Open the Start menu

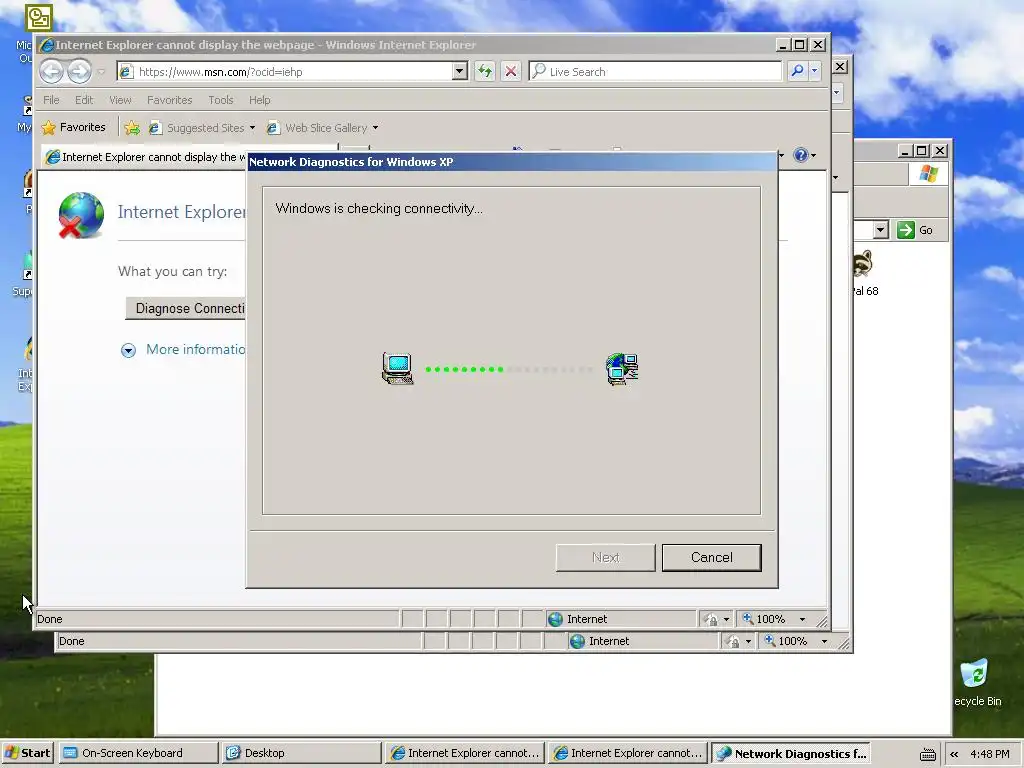27,753
